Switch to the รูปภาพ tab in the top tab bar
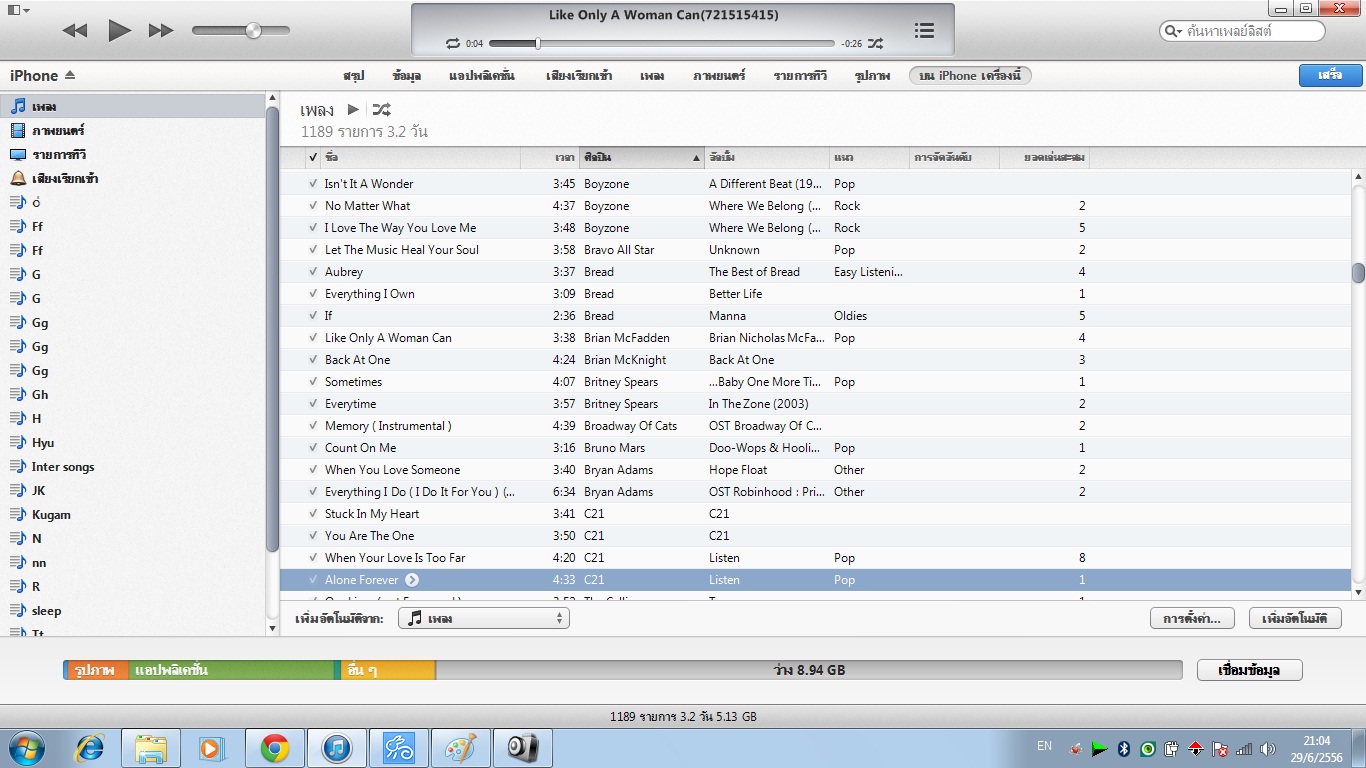 click(872, 76)
